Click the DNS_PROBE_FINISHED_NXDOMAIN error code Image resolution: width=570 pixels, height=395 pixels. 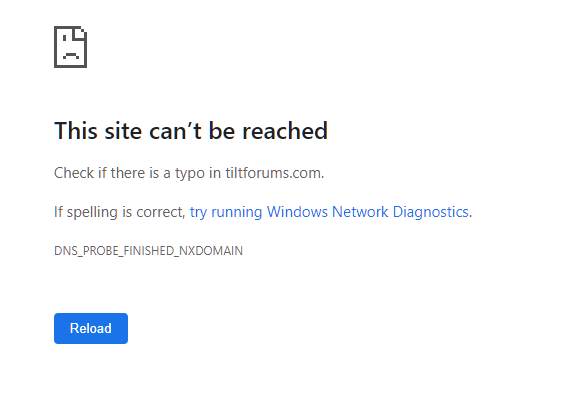(x=148, y=251)
